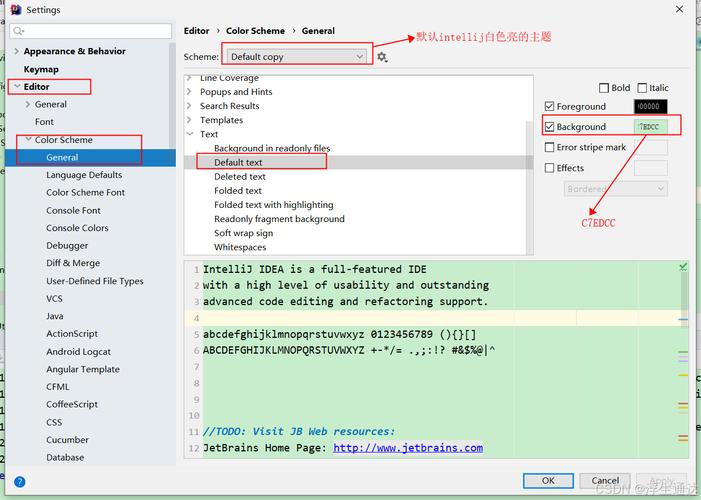Open the disabled Bordered effects dropdown

point(616,189)
